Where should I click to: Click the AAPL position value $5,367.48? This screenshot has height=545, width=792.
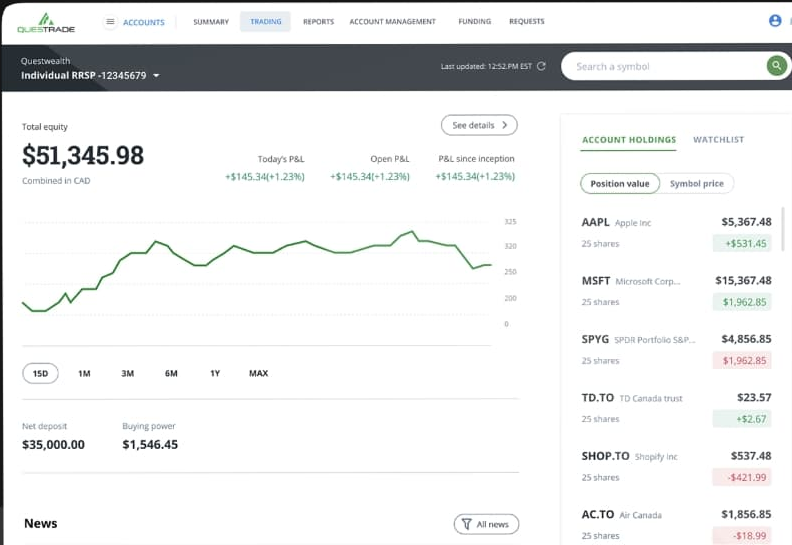tap(746, 222)
